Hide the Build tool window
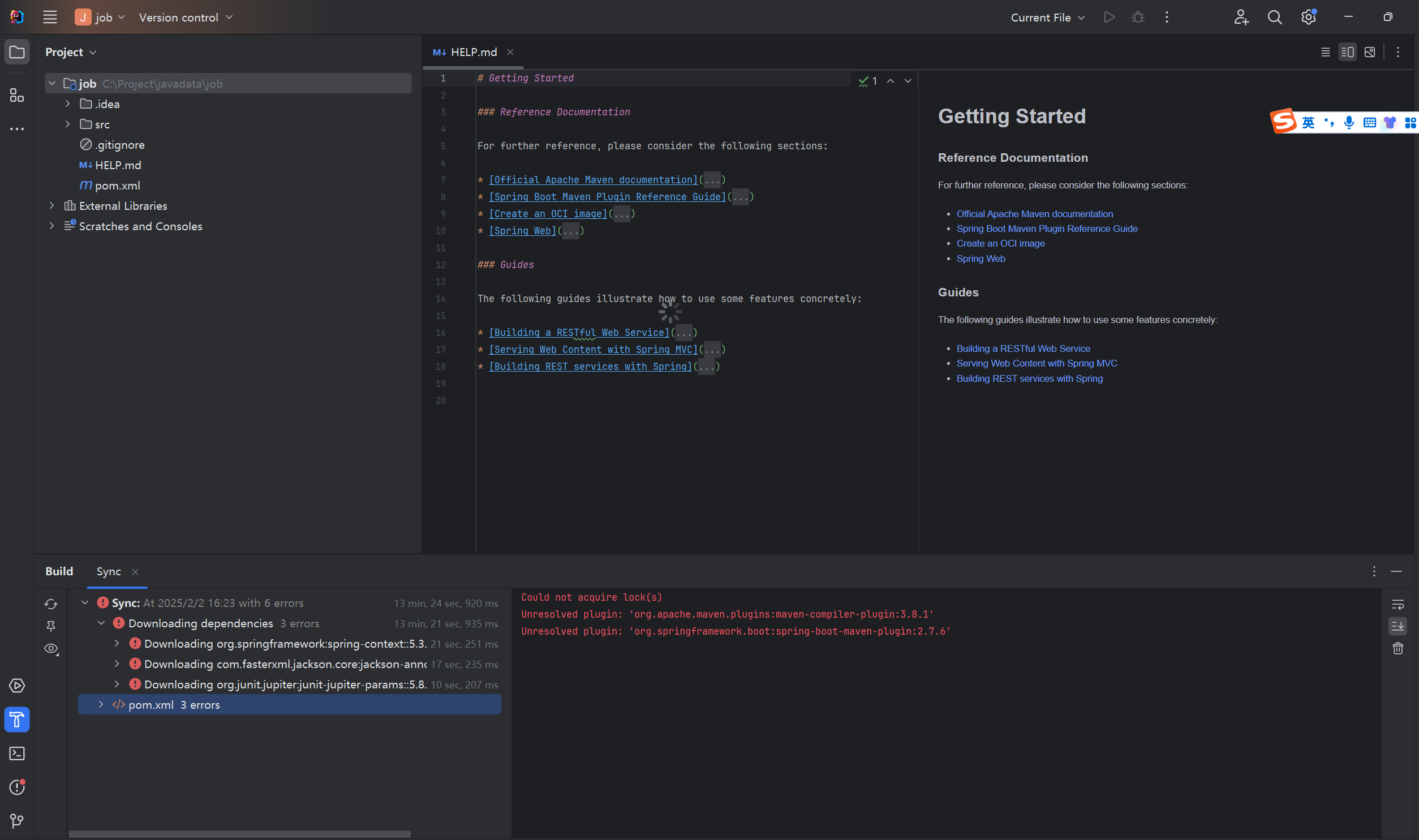Screen dimensions: 1419x840 pyautogui.click(x=1396, y=571)
